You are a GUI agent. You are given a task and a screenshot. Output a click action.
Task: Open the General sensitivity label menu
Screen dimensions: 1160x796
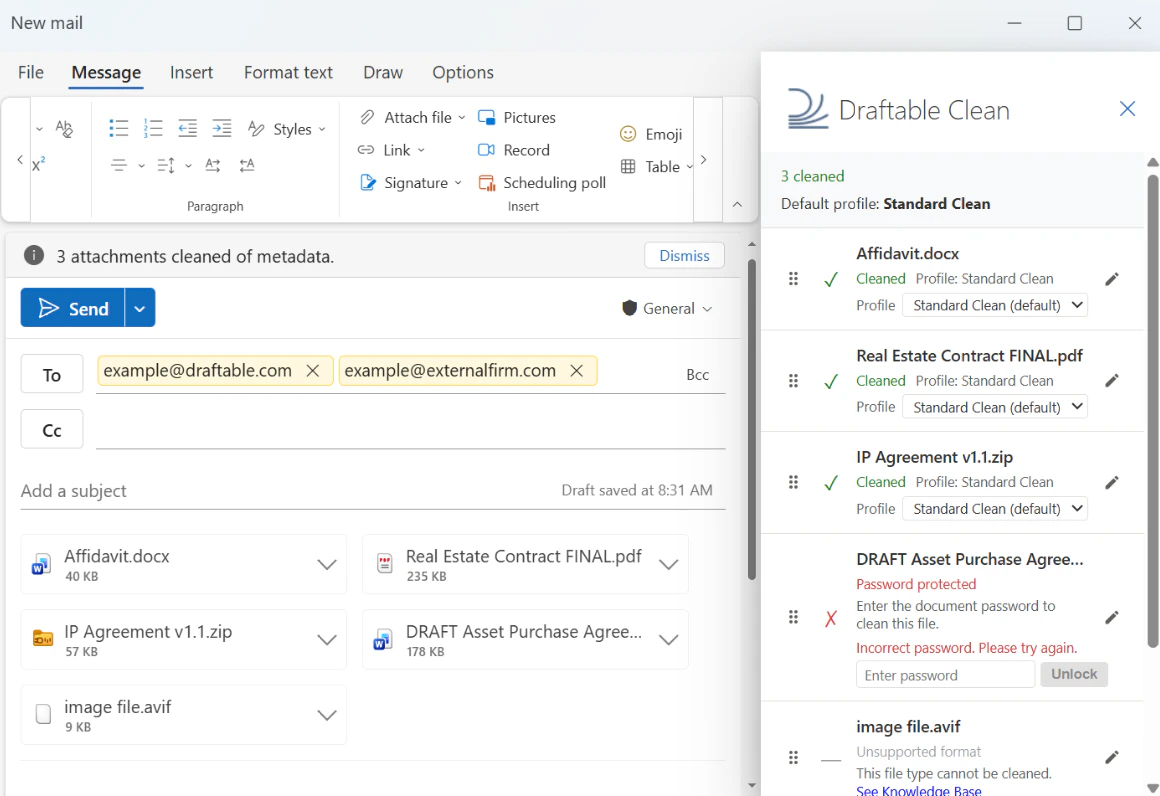click(667, 308)
